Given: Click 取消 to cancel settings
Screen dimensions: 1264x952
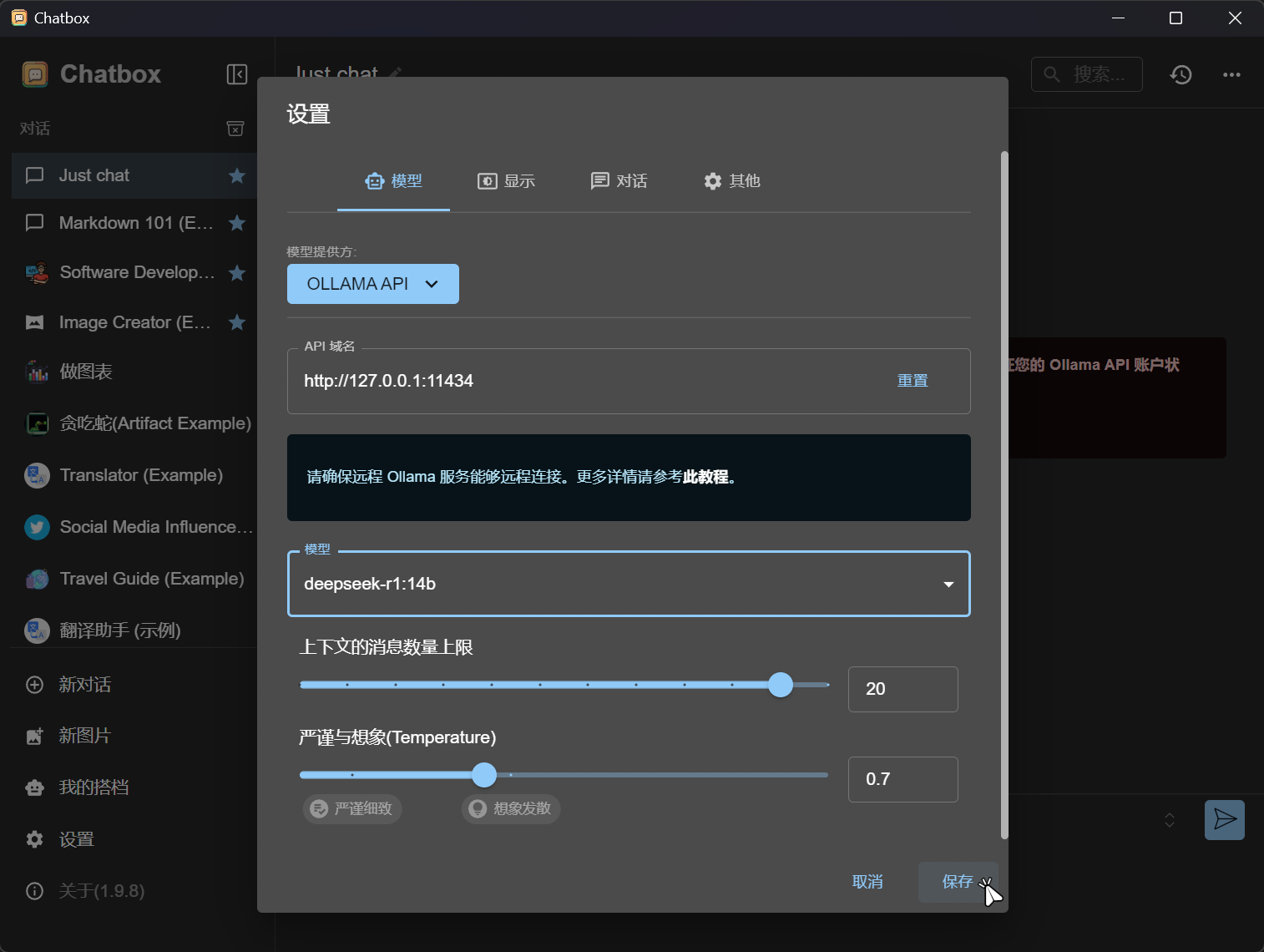Looking at the screenshot, I should click(x=867, y=882).
